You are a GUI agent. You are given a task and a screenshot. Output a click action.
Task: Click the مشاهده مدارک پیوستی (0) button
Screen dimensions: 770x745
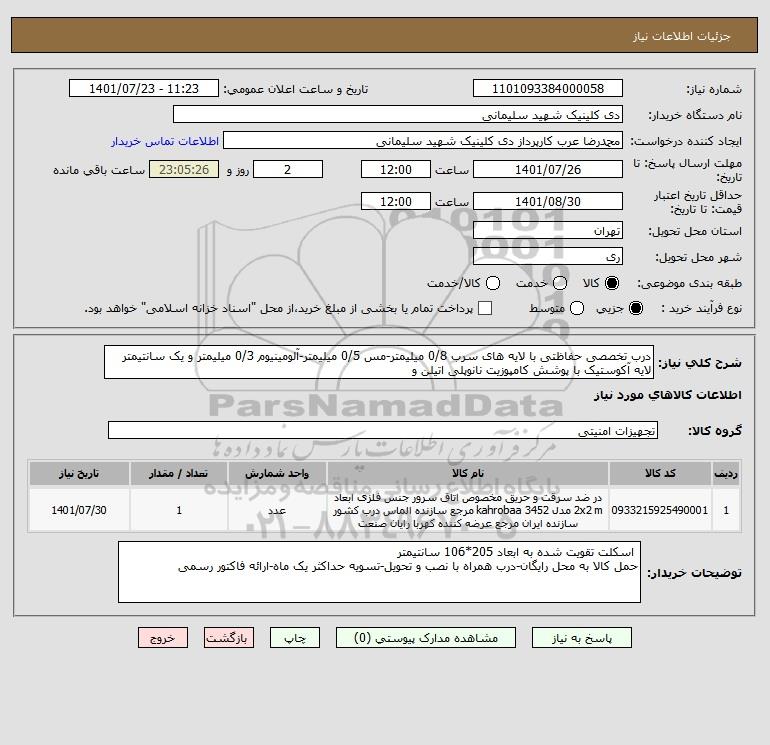(426, 637)
